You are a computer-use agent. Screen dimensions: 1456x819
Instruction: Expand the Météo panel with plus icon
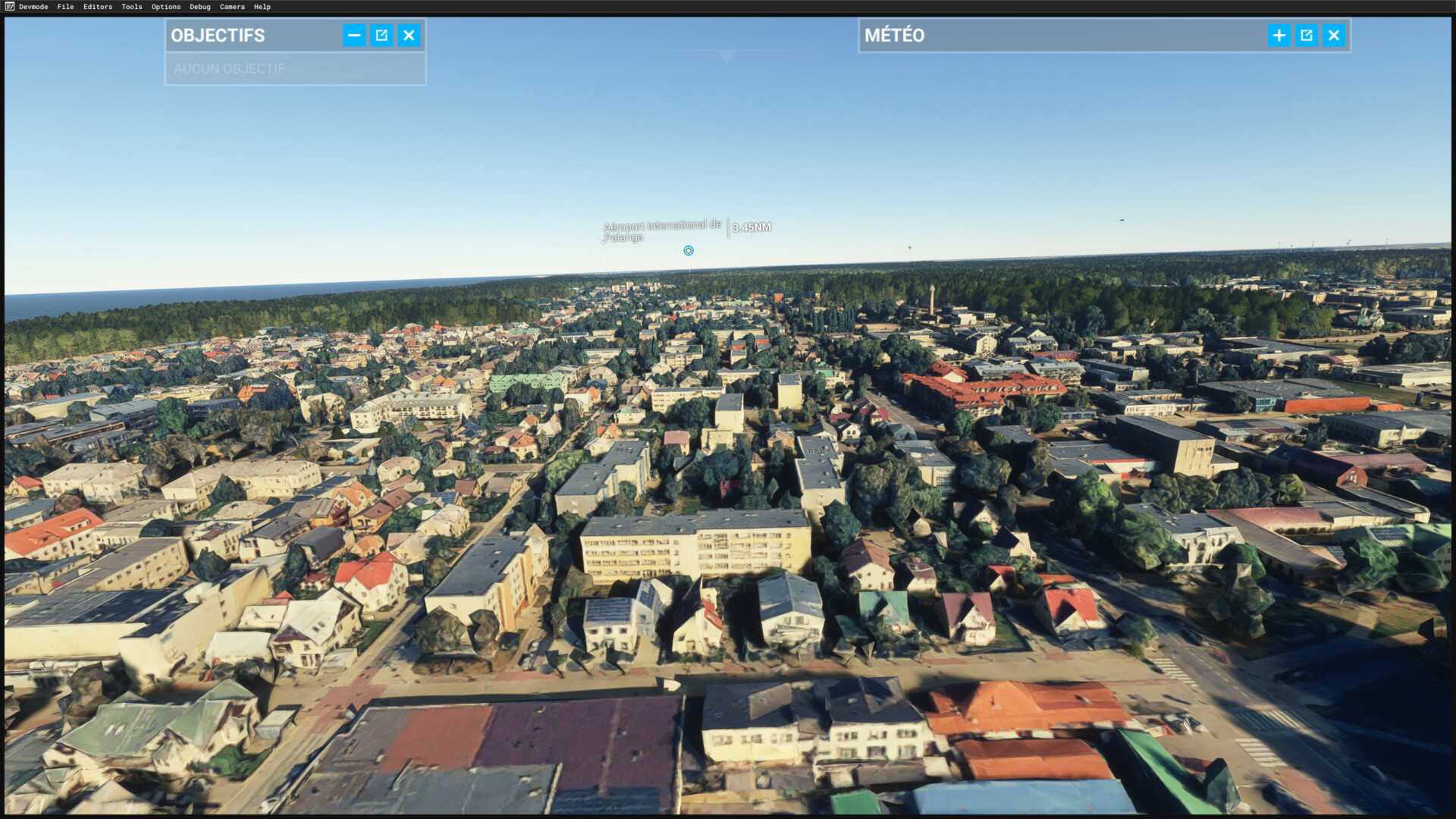pyautogui.click(x=1279, y=36)
